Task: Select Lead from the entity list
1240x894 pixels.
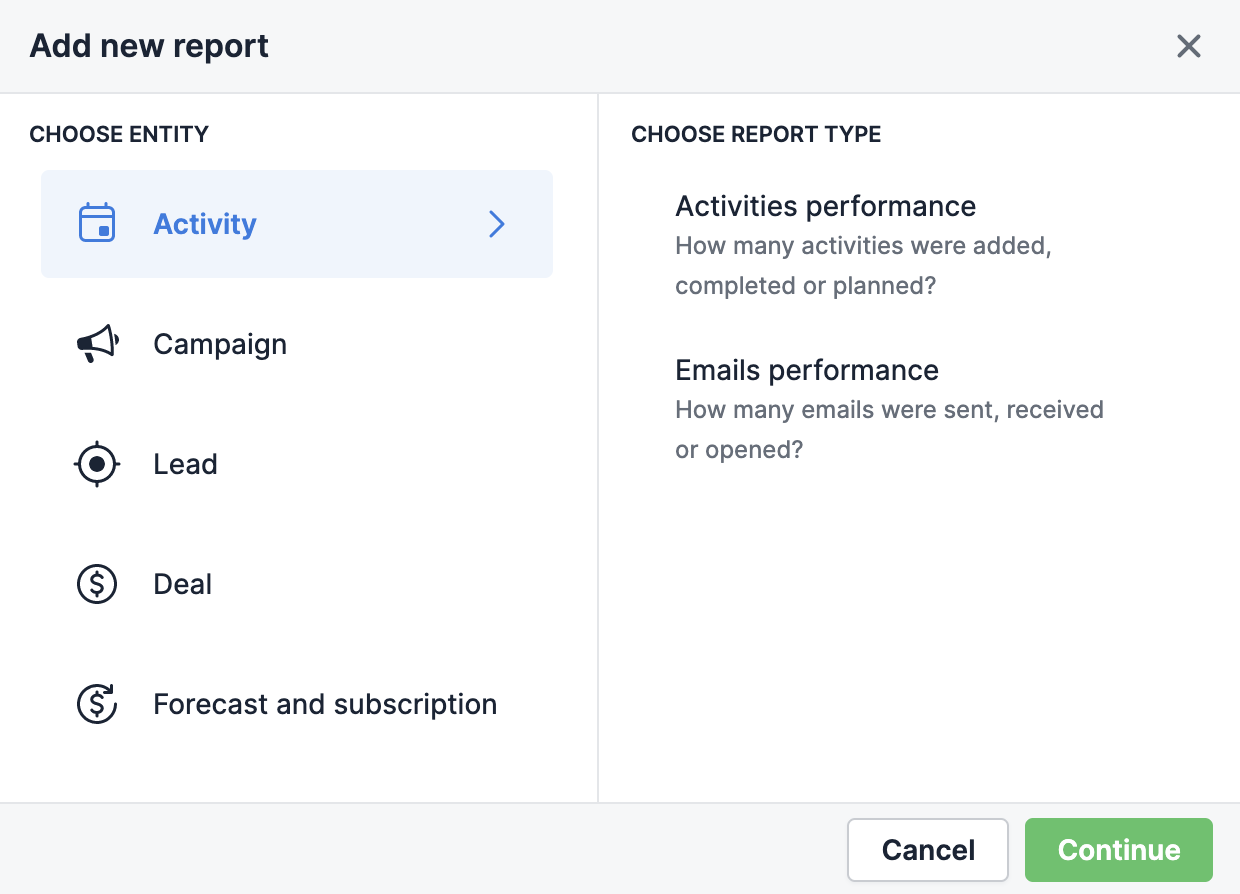Action: point(185,464)
